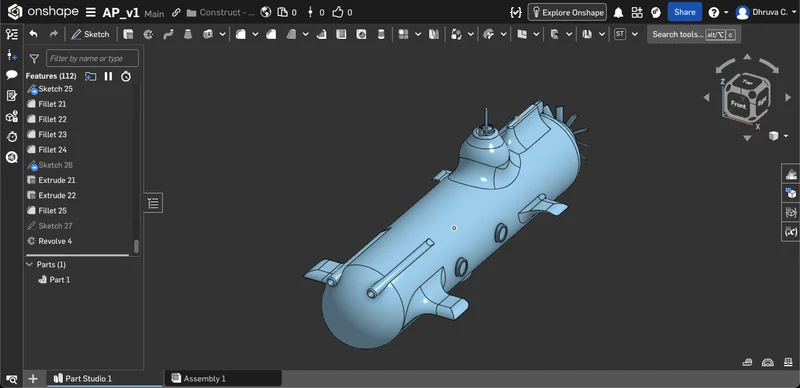Screen dimensions: 800x388
Task: Open the regeneration times stopwatch icon
Action: 126,77
